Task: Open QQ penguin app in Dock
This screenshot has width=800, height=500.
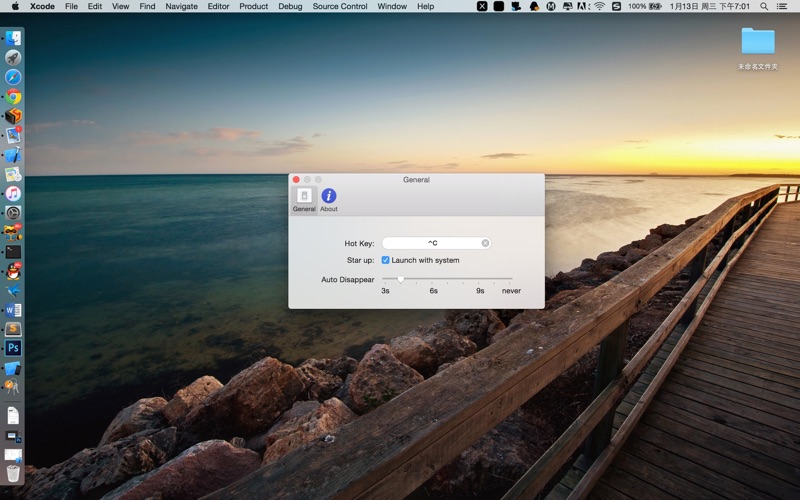Action: pos(13,271)
